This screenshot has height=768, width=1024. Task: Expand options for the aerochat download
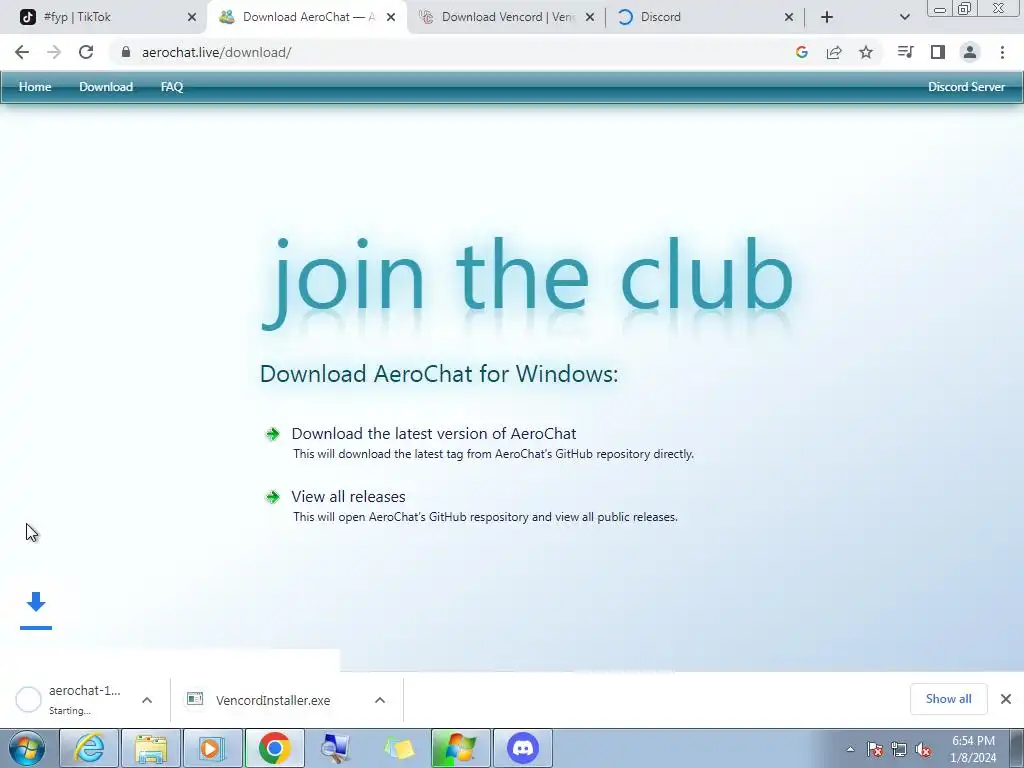(147, 700)
